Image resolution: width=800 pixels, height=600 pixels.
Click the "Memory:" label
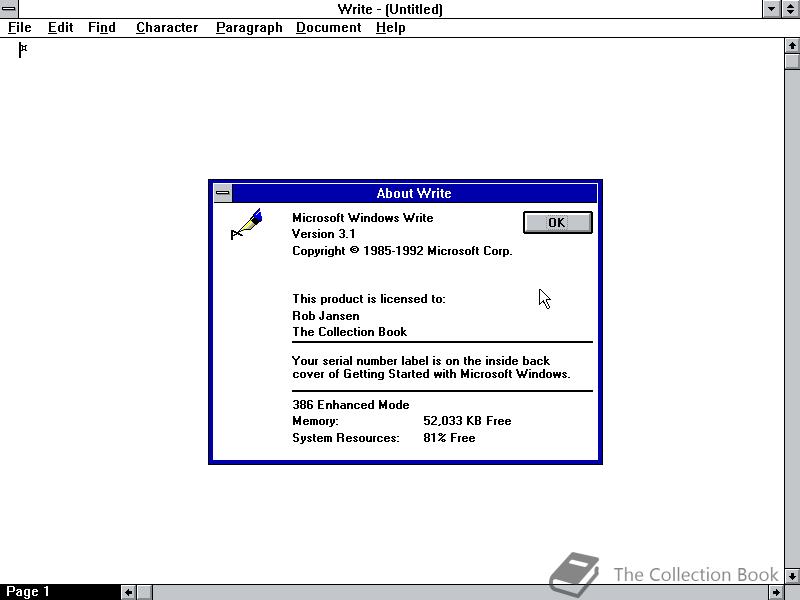tap(315, 421)
